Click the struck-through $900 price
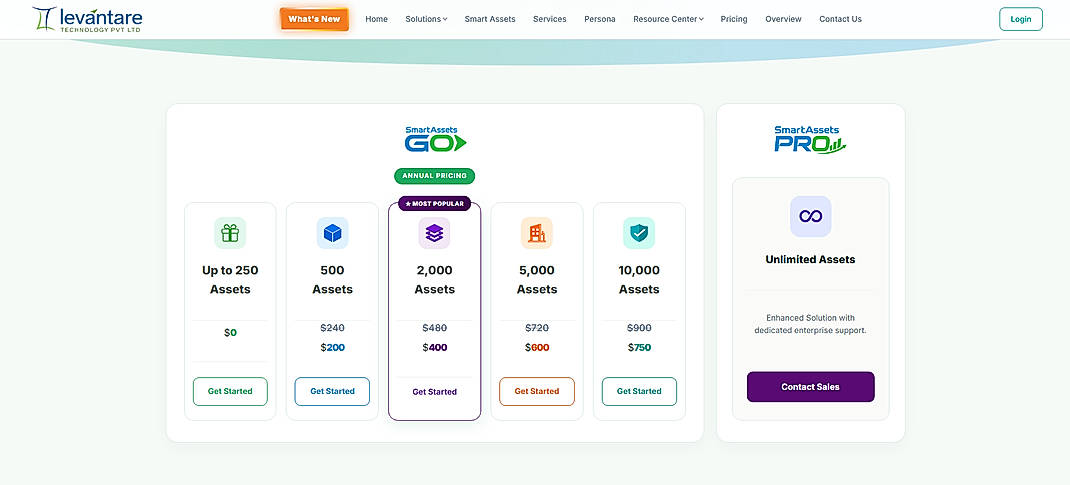This screenshot has width=1070, height=485. click(639, 328)
